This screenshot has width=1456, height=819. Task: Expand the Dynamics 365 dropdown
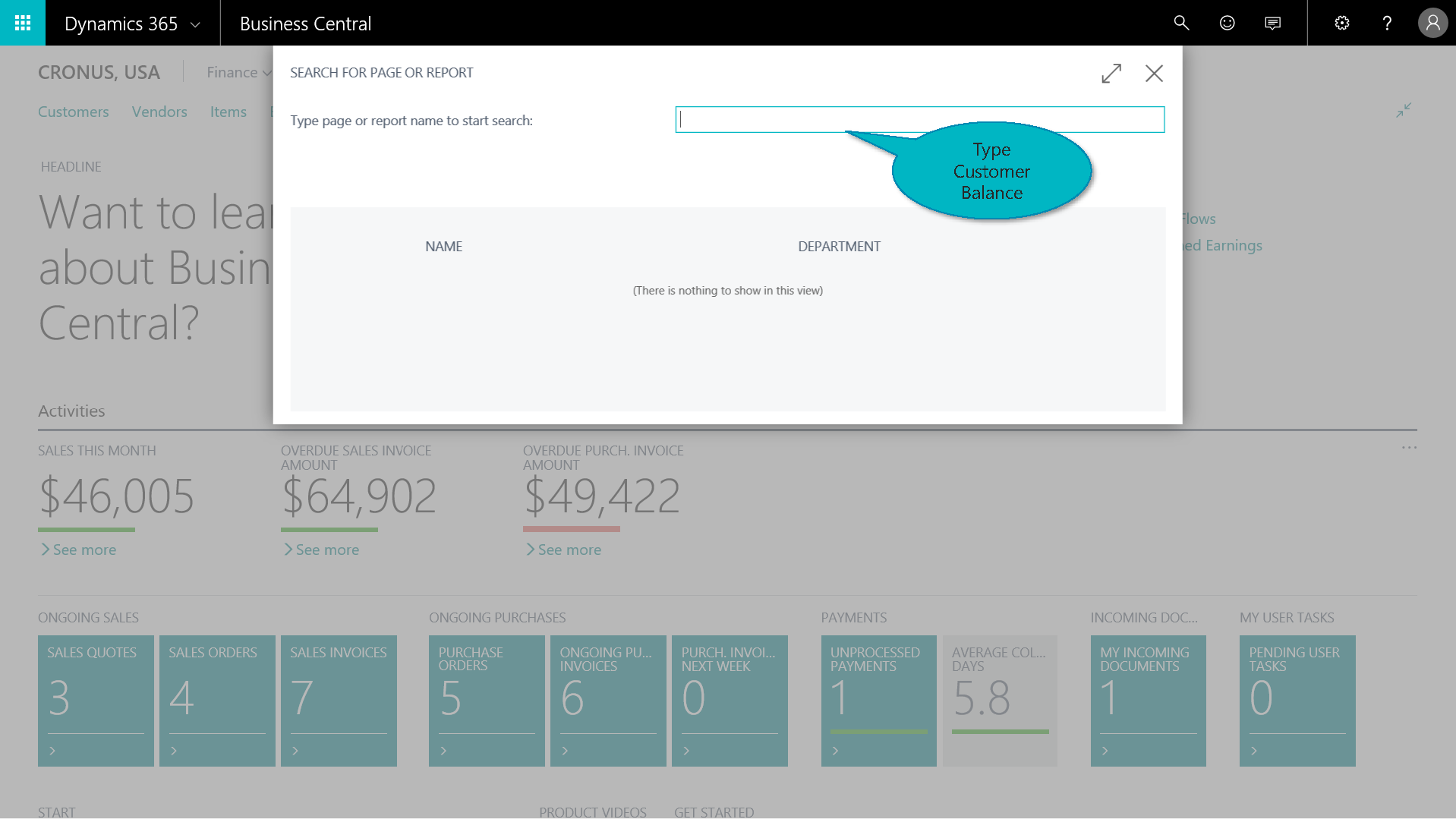tap(195, 24)
